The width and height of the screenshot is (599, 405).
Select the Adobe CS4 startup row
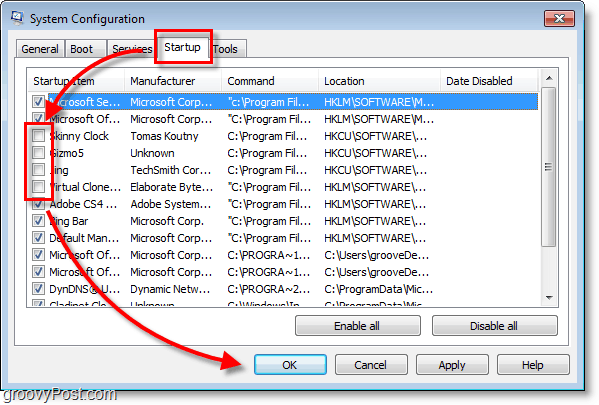[x=283, y=204]
